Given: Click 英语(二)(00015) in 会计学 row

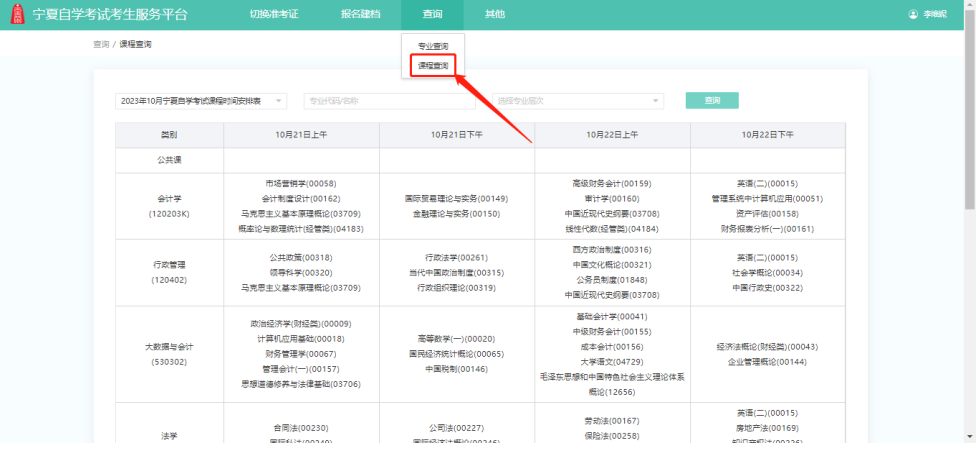Looking at the screenshot, I should pos(767,184).
